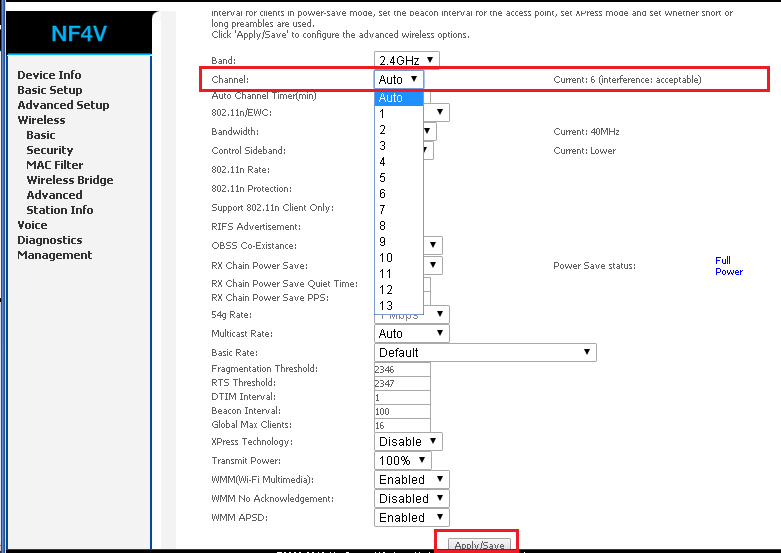Choose channel 11 from the list
The height and width of the screenshot is (553, 781).
tap(398, 274)
